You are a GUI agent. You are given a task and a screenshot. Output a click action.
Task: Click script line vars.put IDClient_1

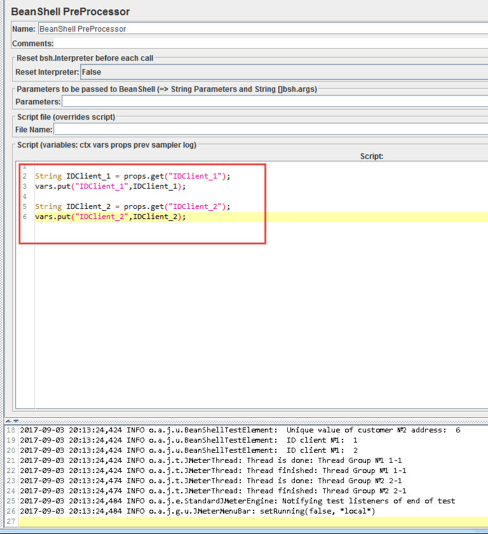(x=110, y=186)
